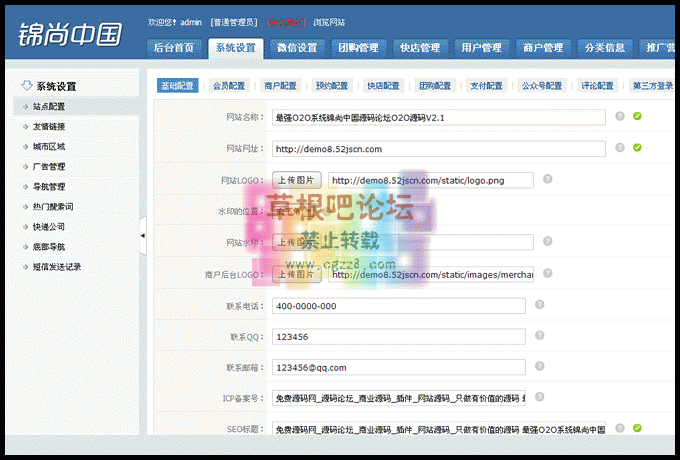This screenshot has width=680, height=460.
Task: Open the 团购管理 tab
Action: click(x=359, y=48)
